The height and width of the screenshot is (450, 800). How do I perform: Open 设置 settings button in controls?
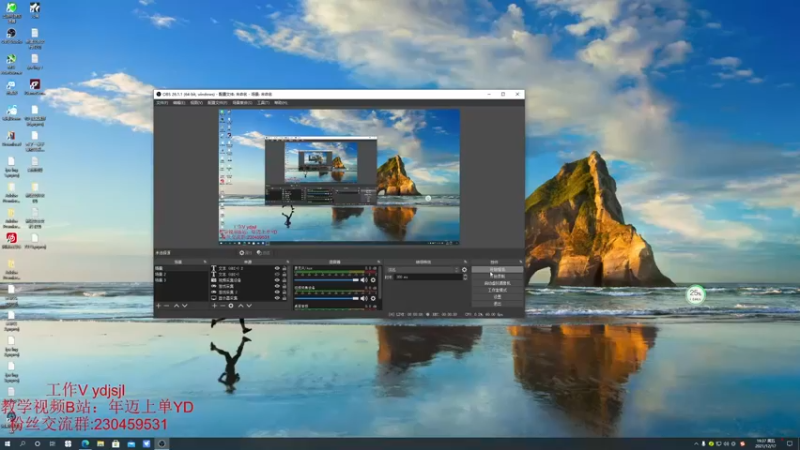[497, 297]
